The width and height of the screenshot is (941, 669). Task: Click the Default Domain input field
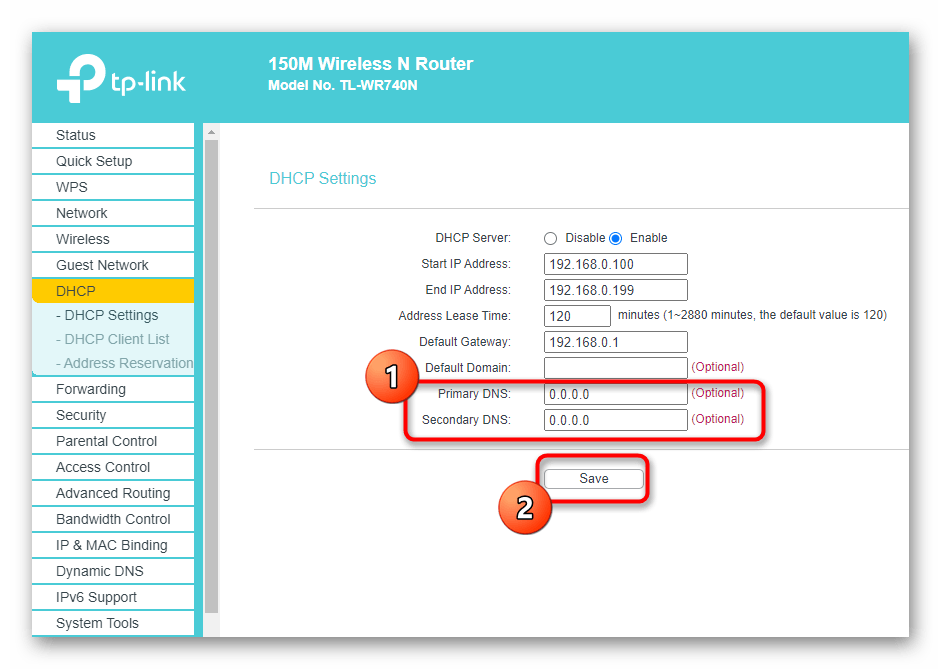(x=616, y=368)
